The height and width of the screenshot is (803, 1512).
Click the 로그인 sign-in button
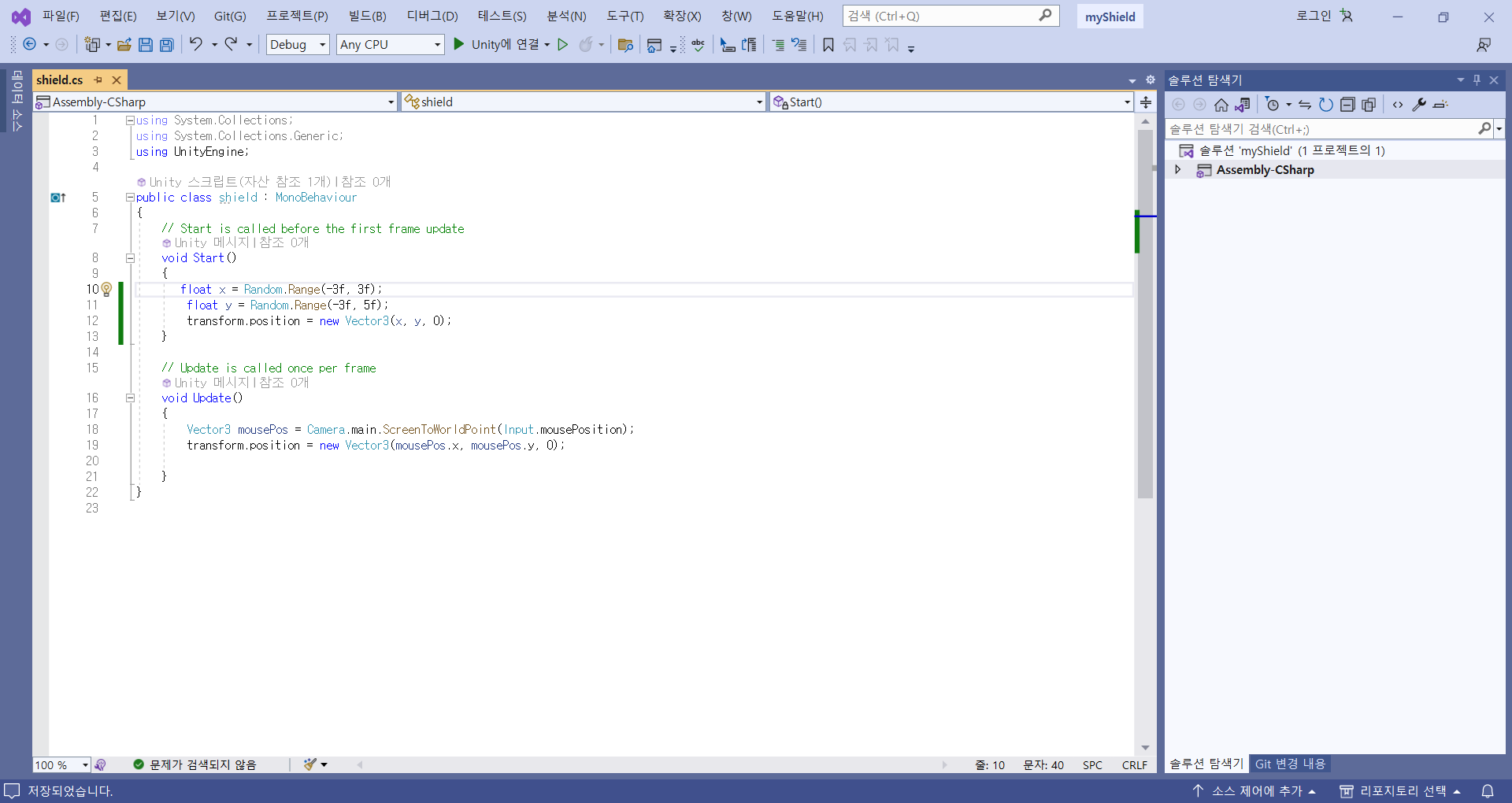tap(1324, 16)
